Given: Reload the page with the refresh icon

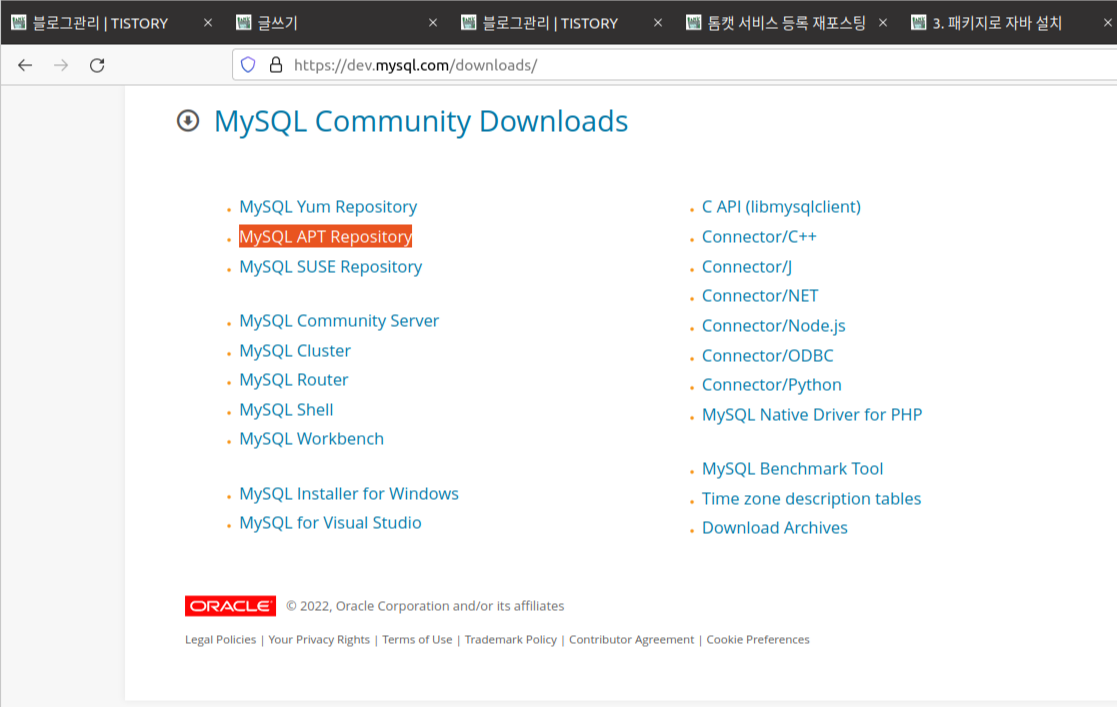Looking at the screenshot, I should click(x=97, y=66).
